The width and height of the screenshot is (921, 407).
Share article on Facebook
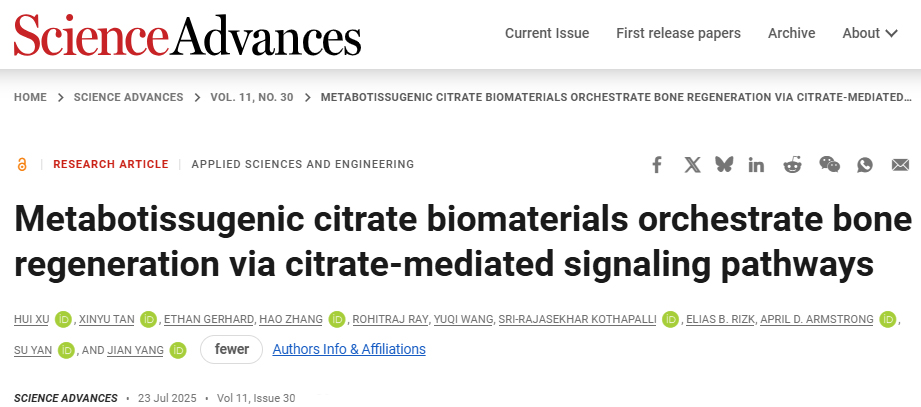click(657, 165)
